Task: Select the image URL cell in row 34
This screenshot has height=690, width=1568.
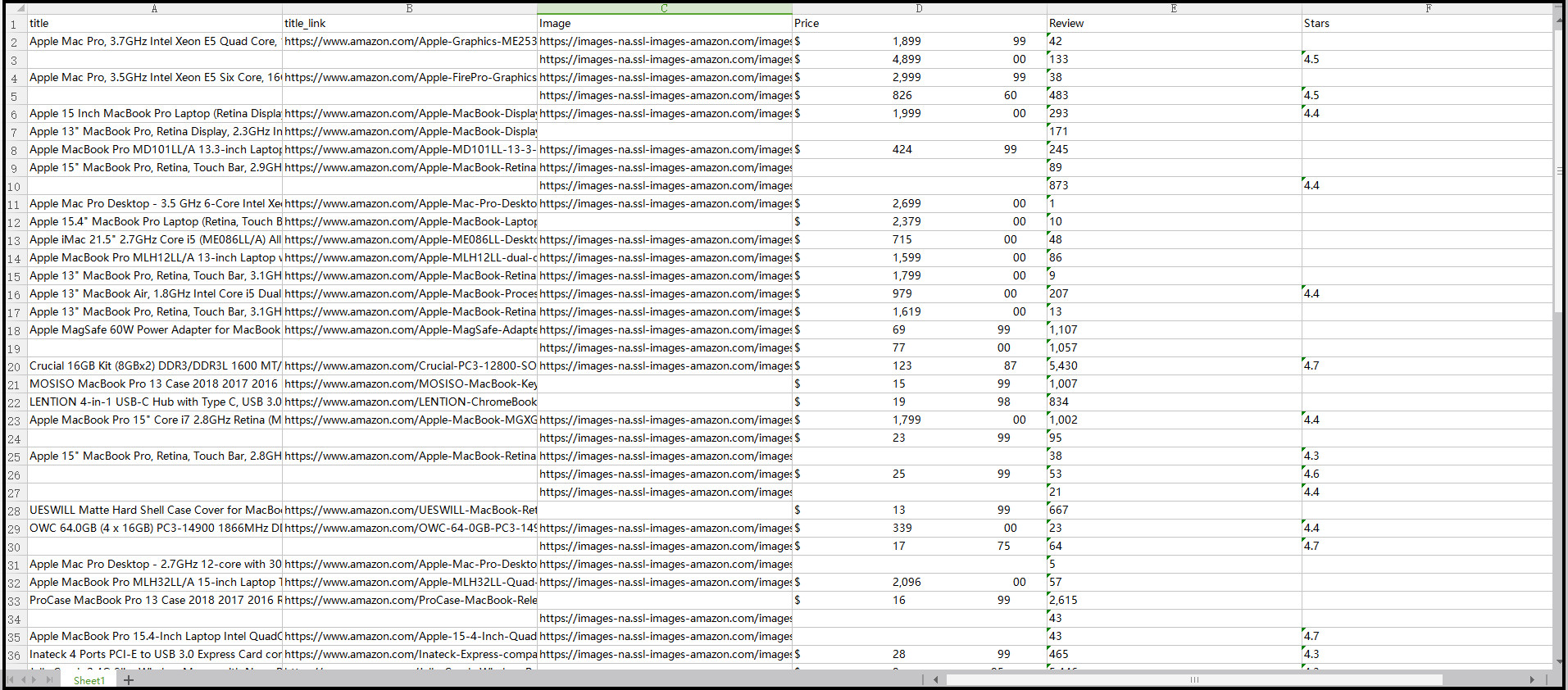Action: (x=665, y=619)
